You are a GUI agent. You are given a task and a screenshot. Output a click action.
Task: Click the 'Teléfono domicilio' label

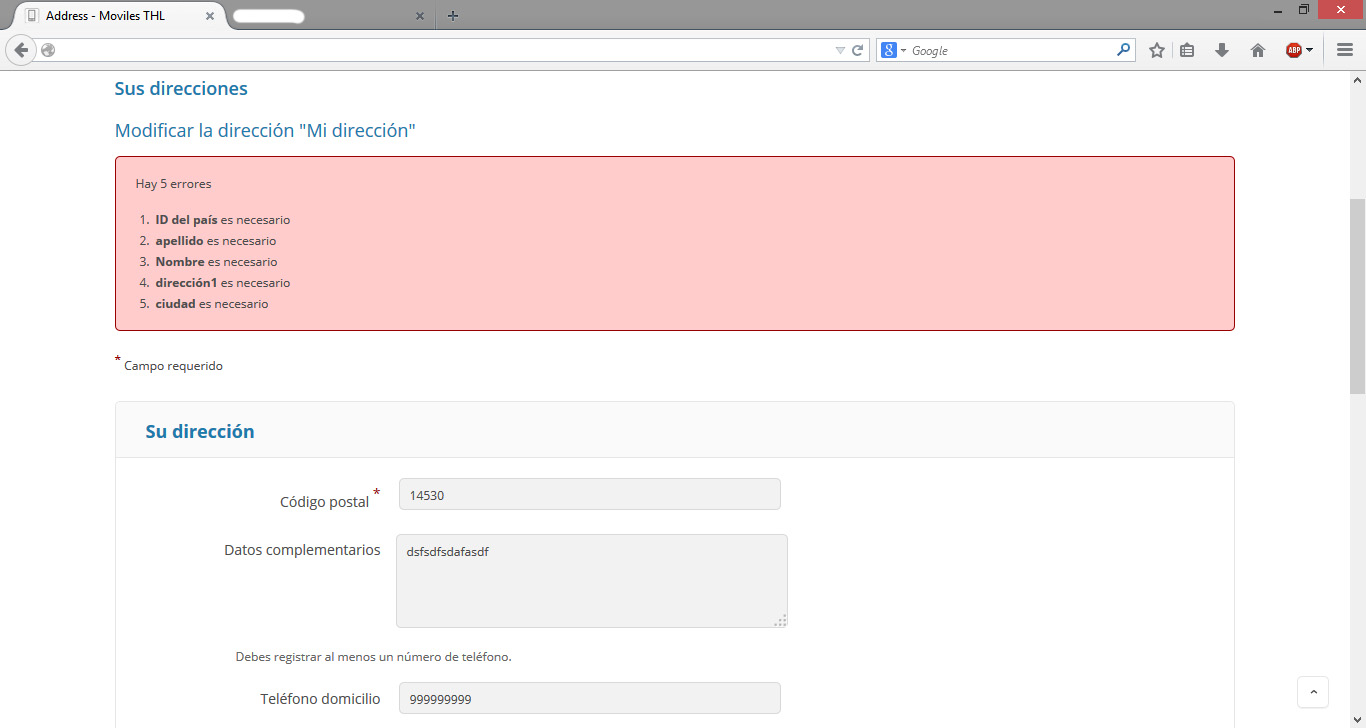320,699
